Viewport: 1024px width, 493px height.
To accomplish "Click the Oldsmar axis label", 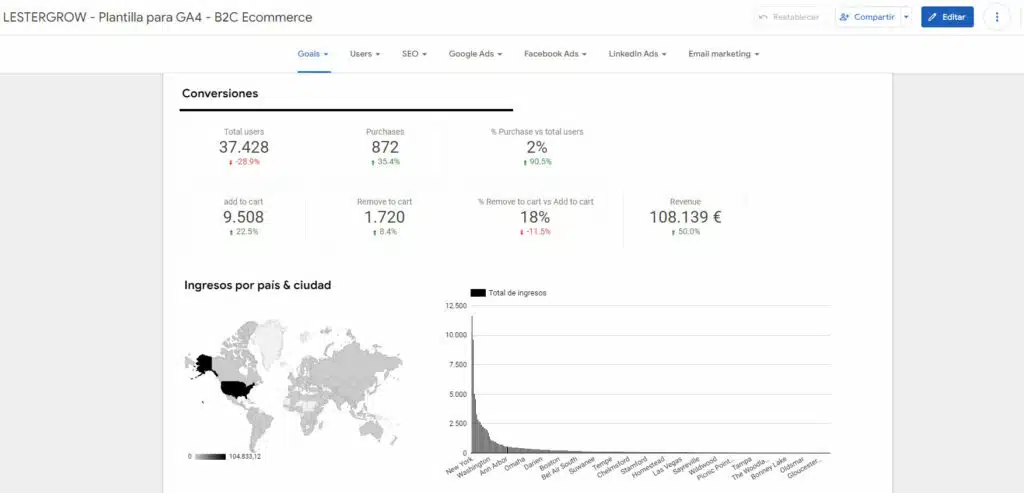I will click(x=792, y=465).
